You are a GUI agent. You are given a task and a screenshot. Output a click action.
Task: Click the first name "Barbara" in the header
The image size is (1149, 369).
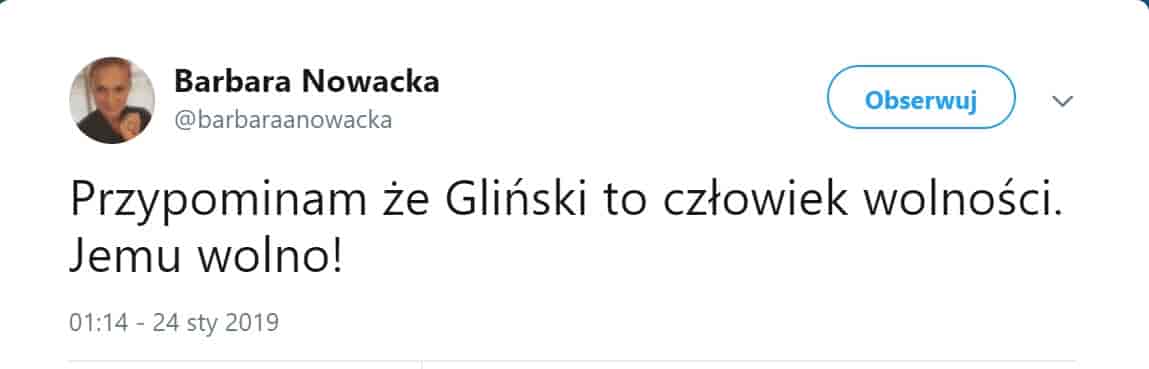[234, 82]
